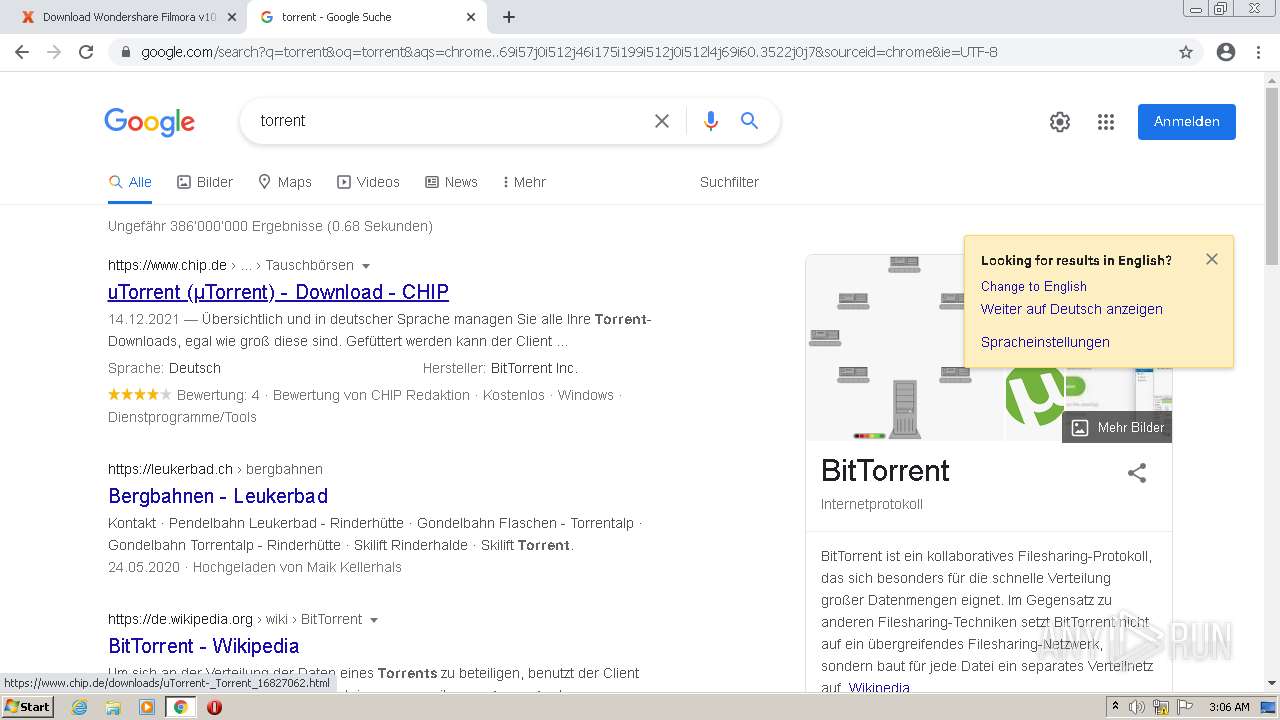Expand the Mehr menu
Image resolution: width=1280 pixels, height=720 pixels.
click(524, 182)
